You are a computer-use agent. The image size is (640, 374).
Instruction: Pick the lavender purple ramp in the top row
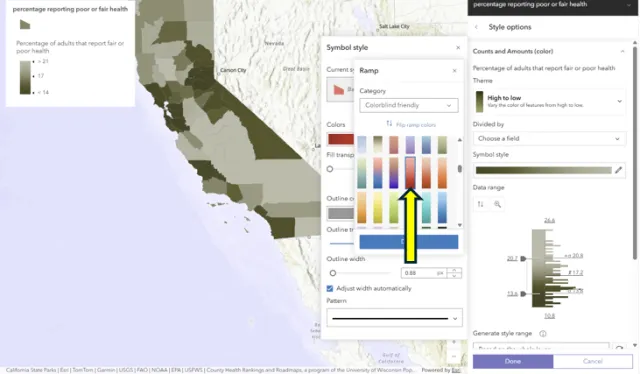(x=410, y=145)
